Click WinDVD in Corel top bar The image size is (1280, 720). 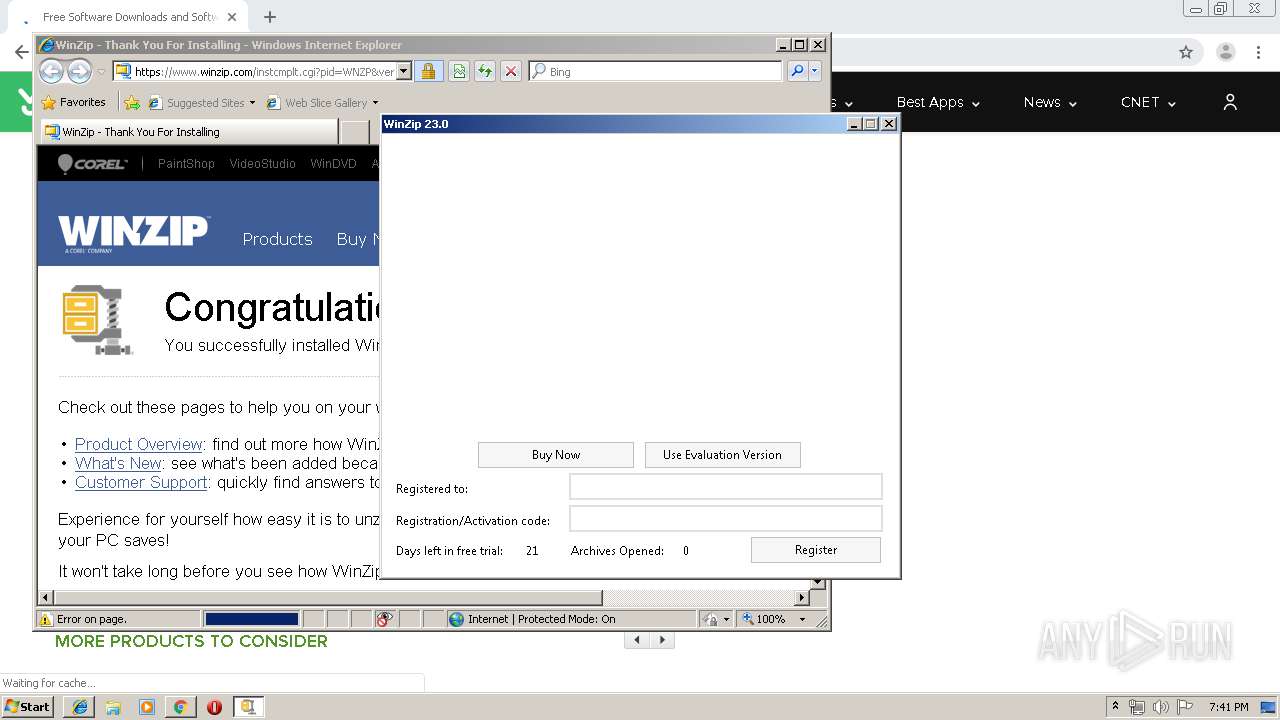click(x=333, y=164)
